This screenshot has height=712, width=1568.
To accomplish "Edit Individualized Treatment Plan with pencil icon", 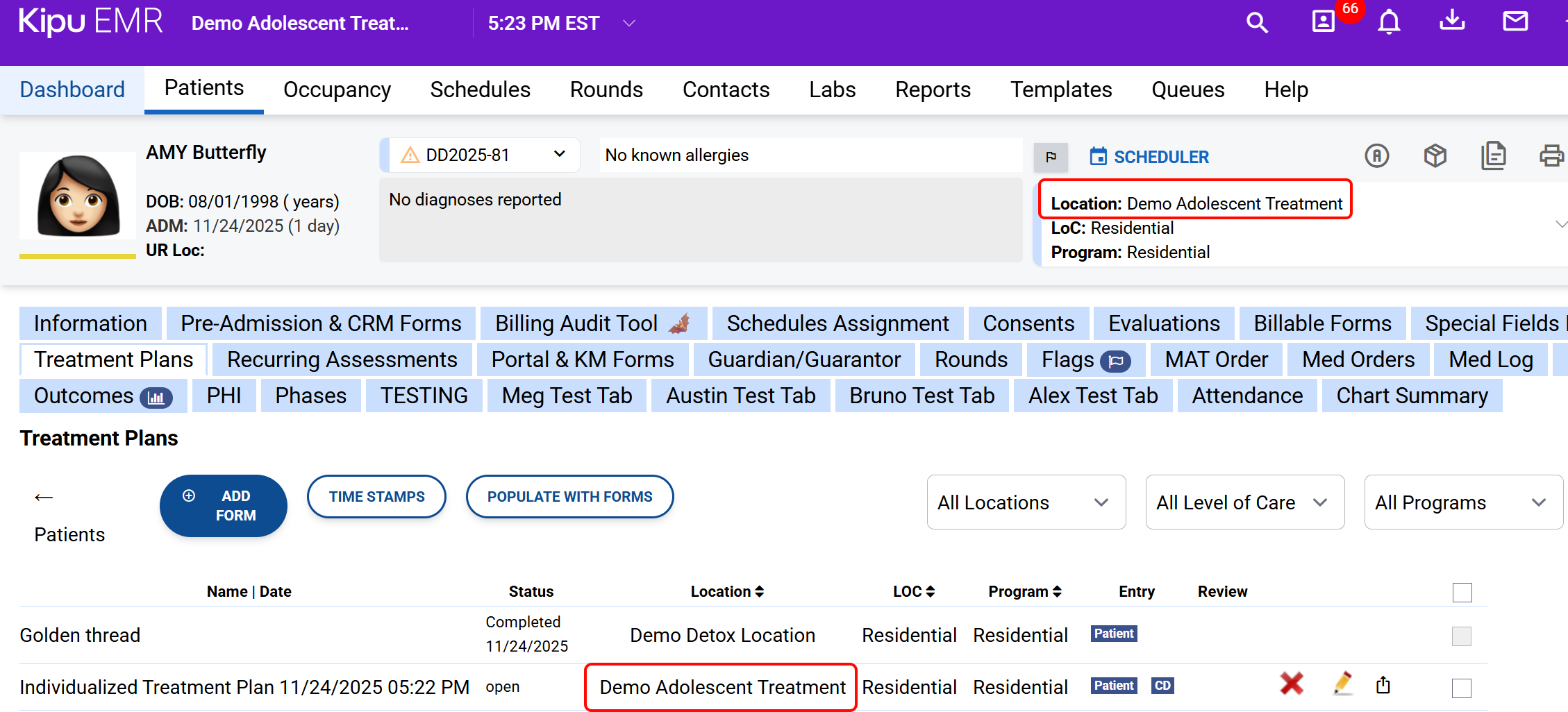I will pyautogui.click(x=1343, y=684).
